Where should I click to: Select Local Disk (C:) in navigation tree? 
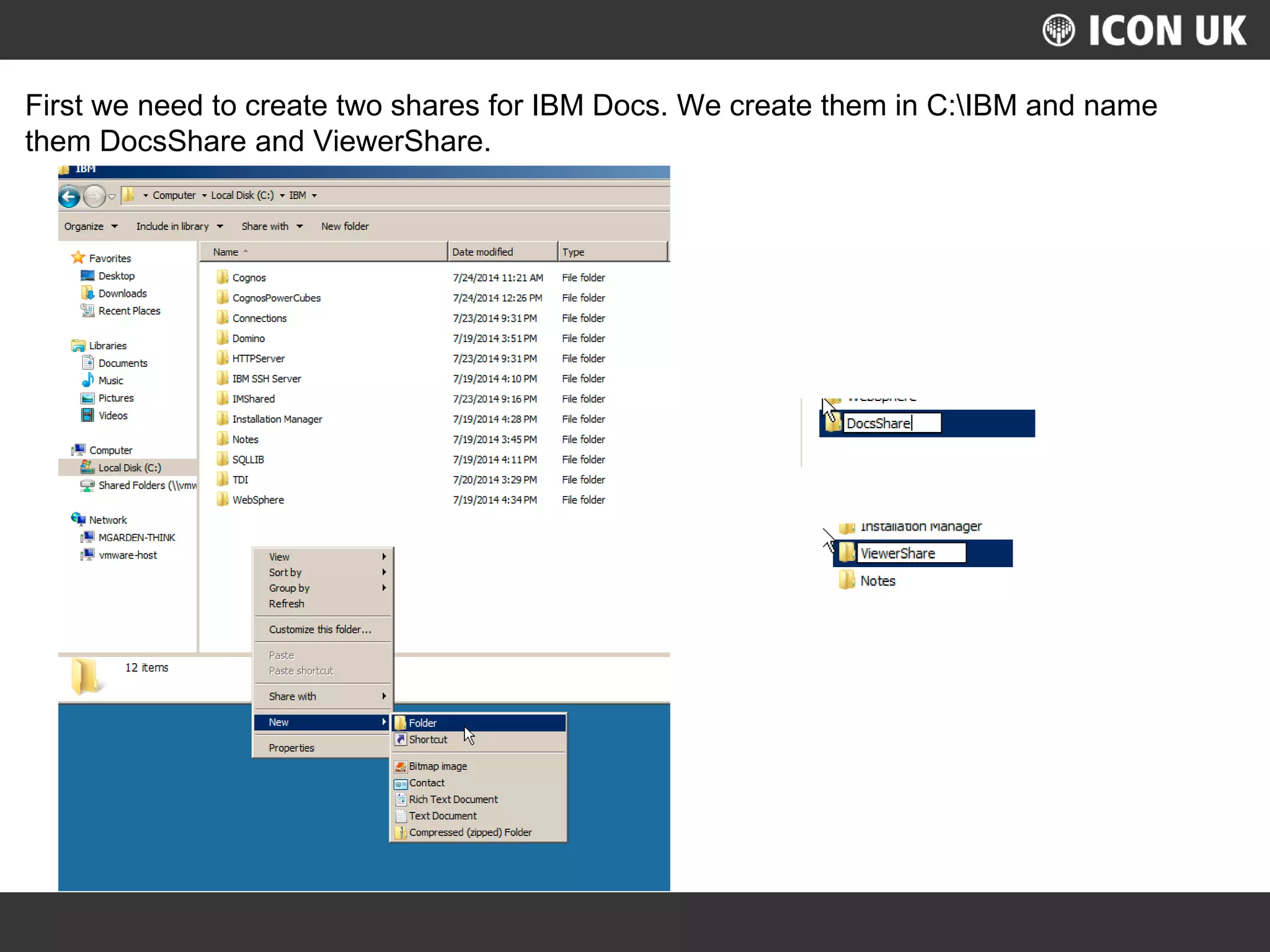pos(130,467)
